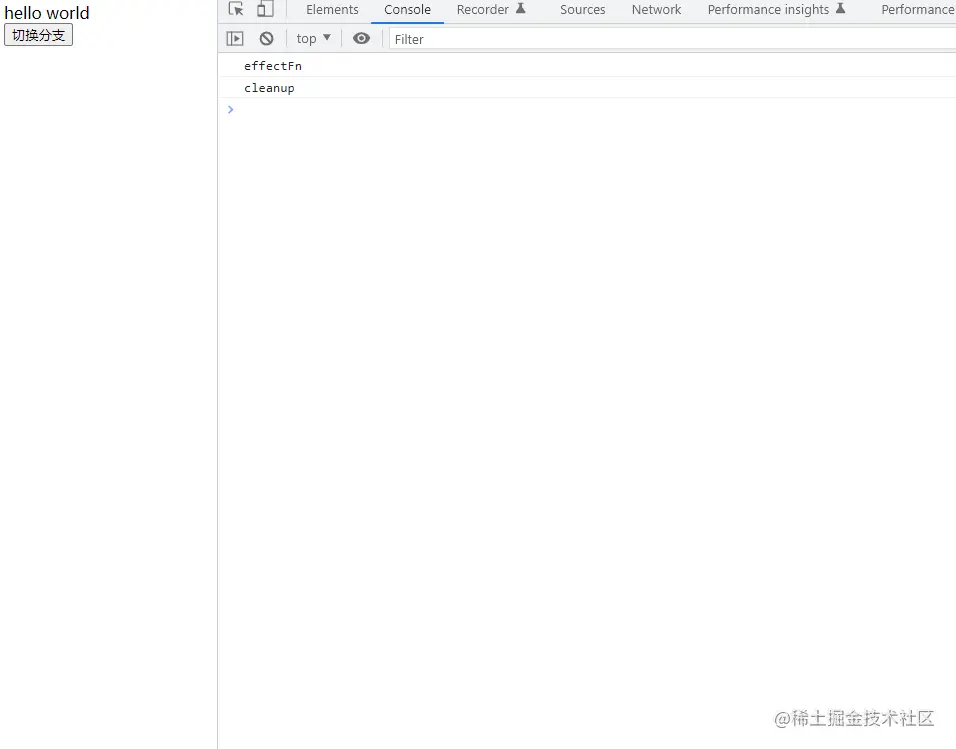Create a live expression with eye icon
956x749 pixels.
362,38
